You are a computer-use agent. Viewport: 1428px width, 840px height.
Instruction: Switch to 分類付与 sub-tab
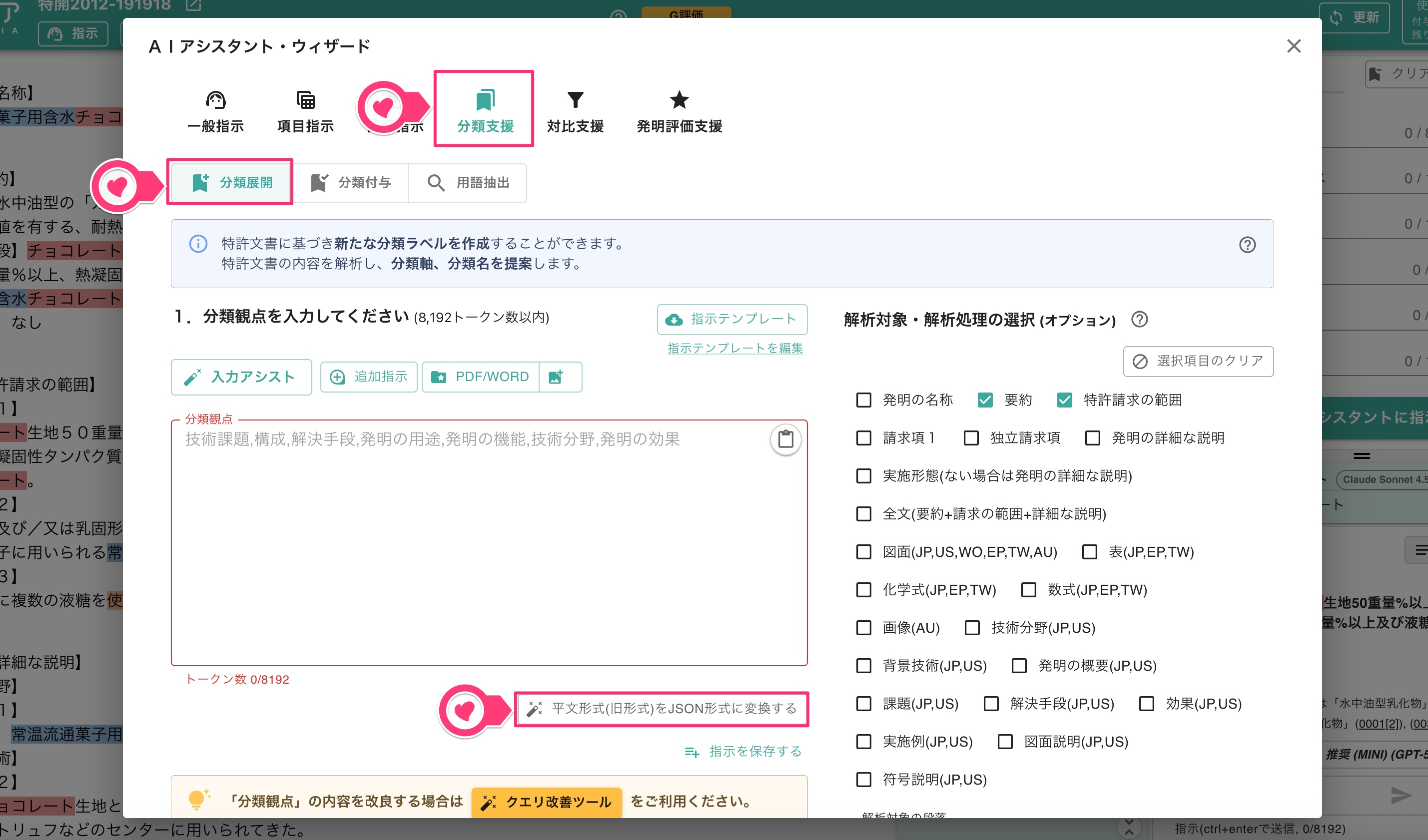(351, 182)
